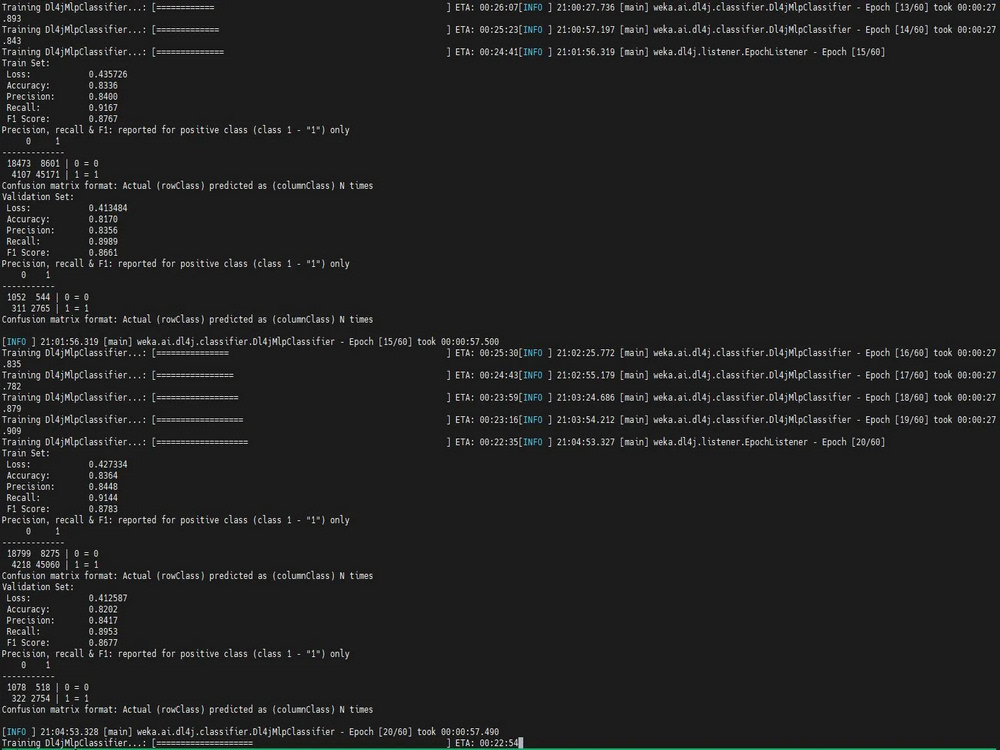Click the timestamp 21:02:55.179

[x=585, y=375]
